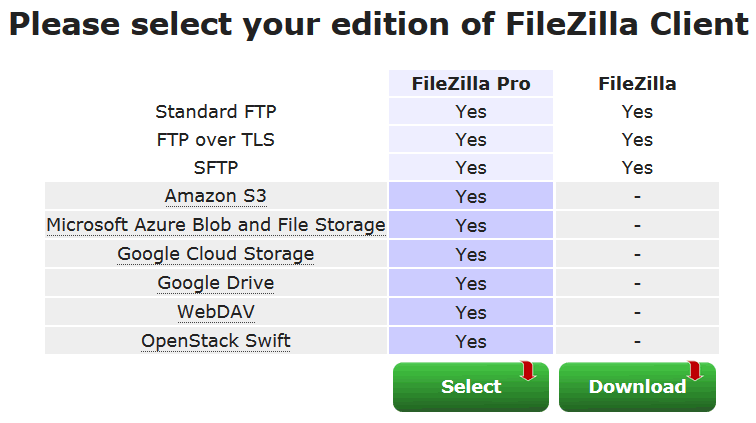This screenshot has height=423, width=756.
Task: Click the green Select button
Action: (471, 387)
